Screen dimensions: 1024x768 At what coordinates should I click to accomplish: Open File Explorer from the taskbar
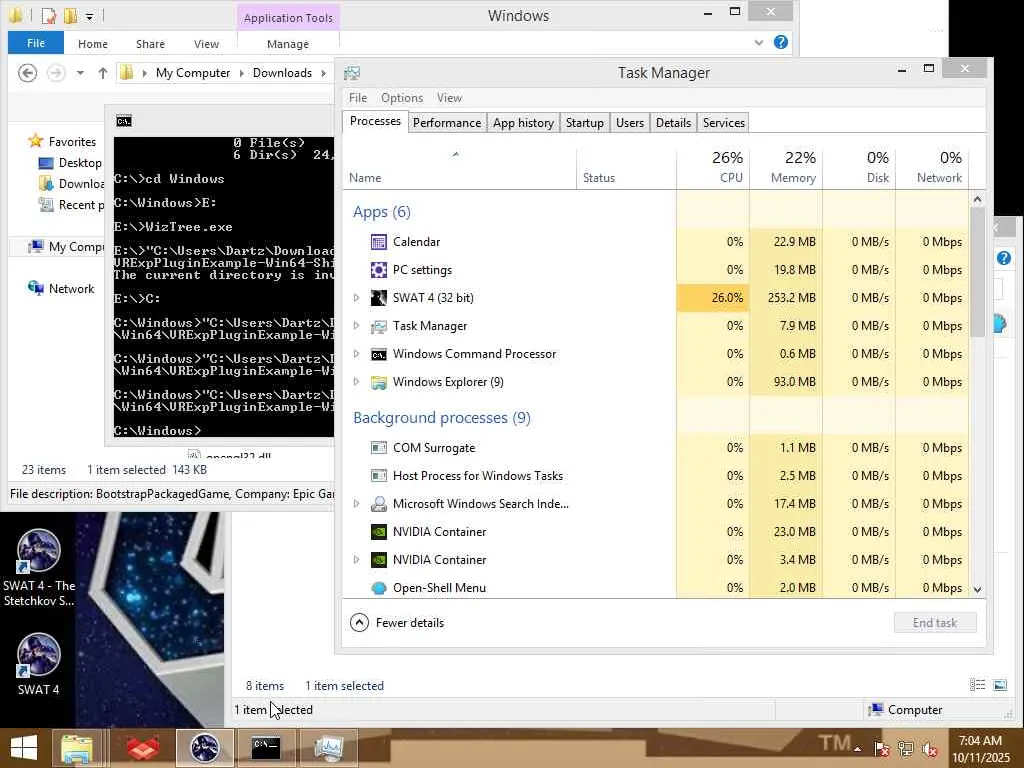77,748
